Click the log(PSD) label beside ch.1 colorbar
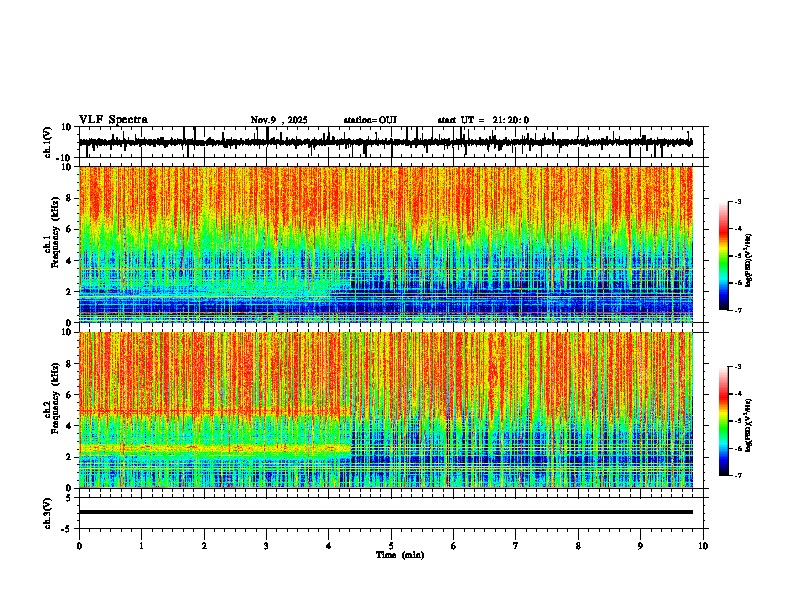This screenshot has height=612, width=792. coord(749,260)
